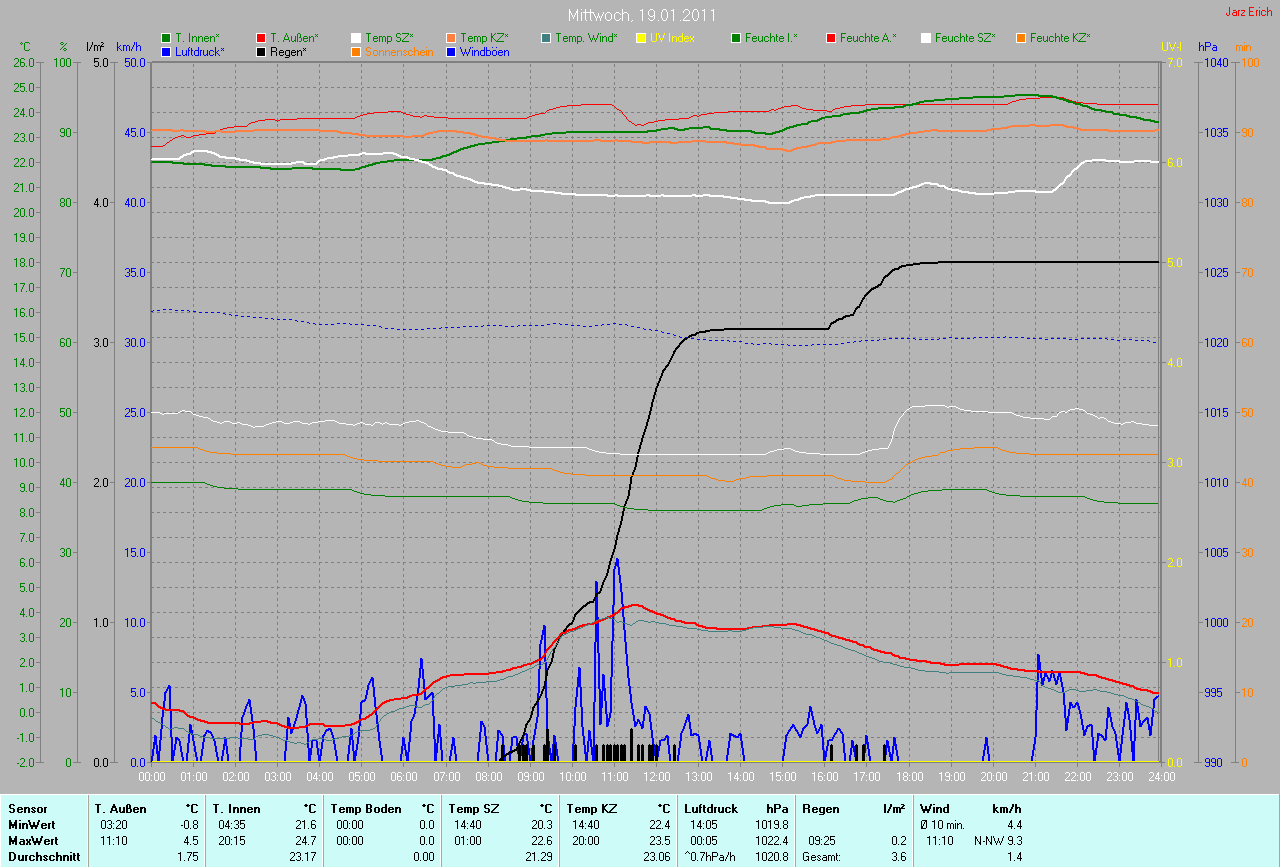The width and height of the screenshot is (1280, 867).
Task: Click the rain time 09:25
Action: 821,841
